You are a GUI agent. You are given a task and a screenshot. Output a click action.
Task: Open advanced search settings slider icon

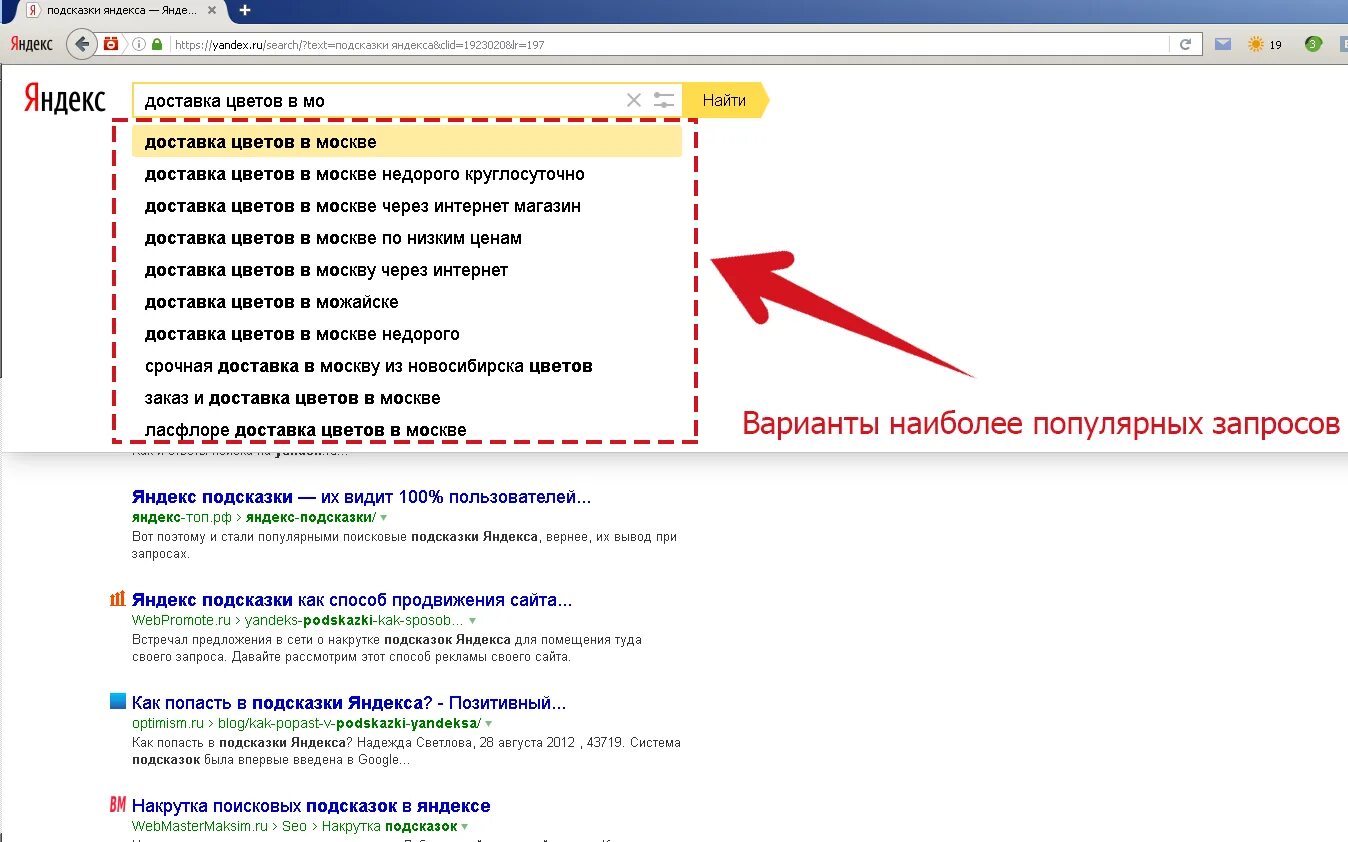(x=664, y=100)
